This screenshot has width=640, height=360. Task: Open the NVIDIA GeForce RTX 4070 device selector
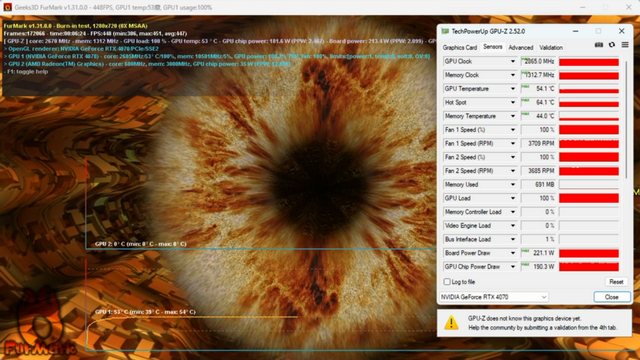(493, 297)
